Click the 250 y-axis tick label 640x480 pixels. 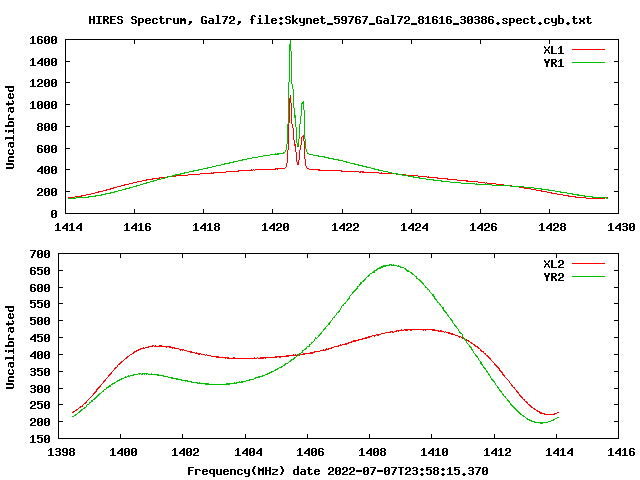click(x=40, y=405)
